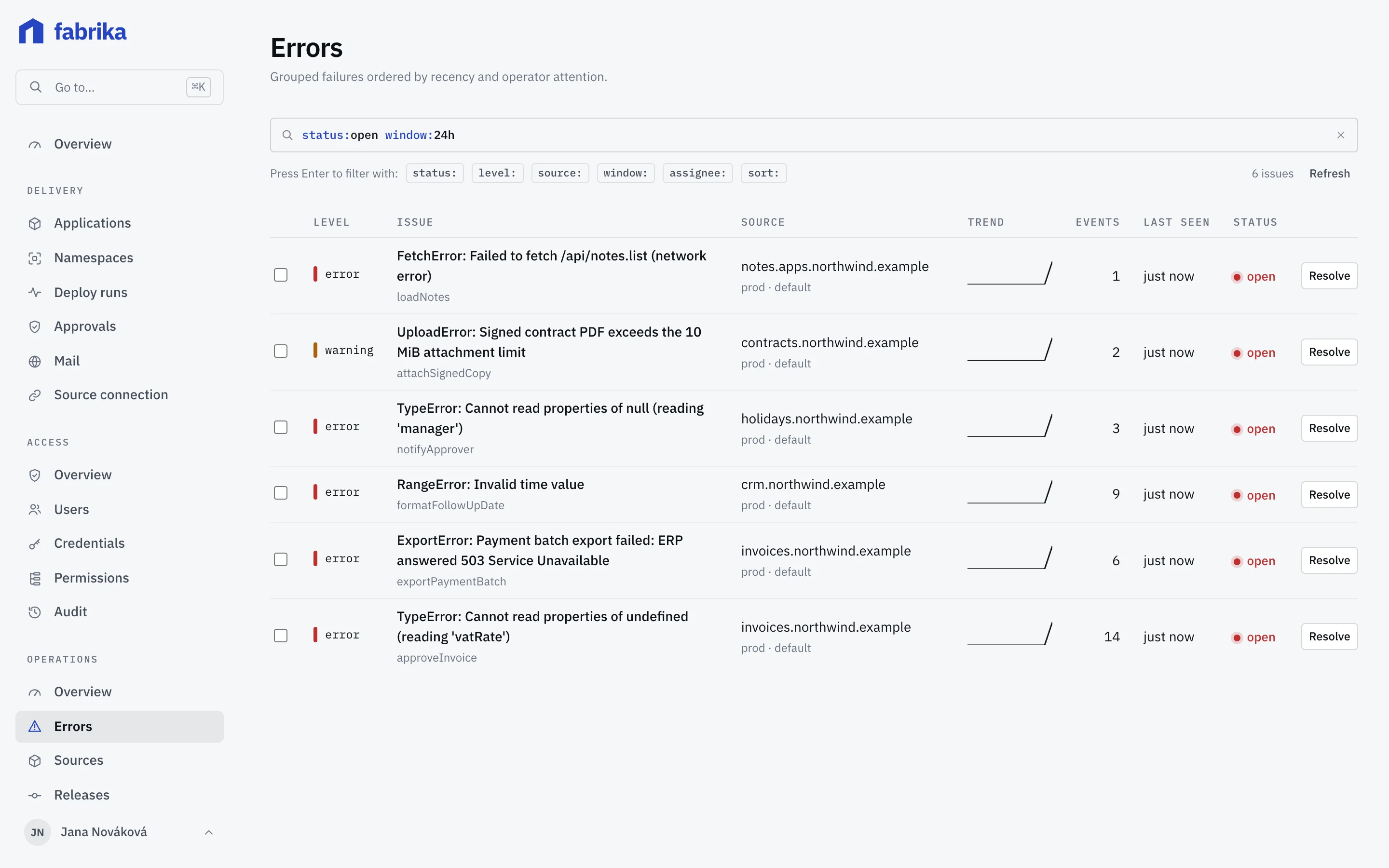1389x868 pixels.
Task: Click the Approvals shield icon
Action: 35,326
